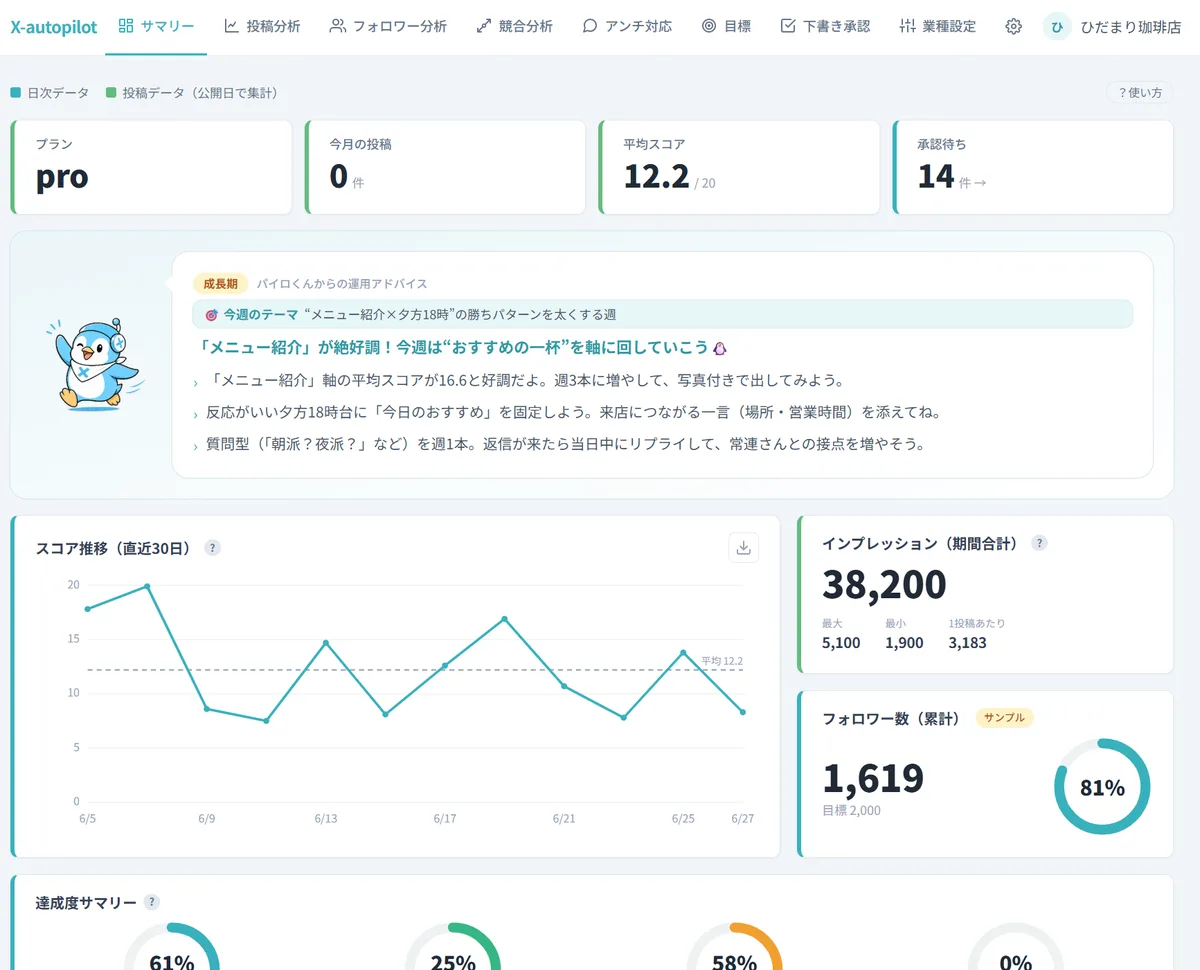Click help icon next to インプレッション

(x=1039, y=543)
